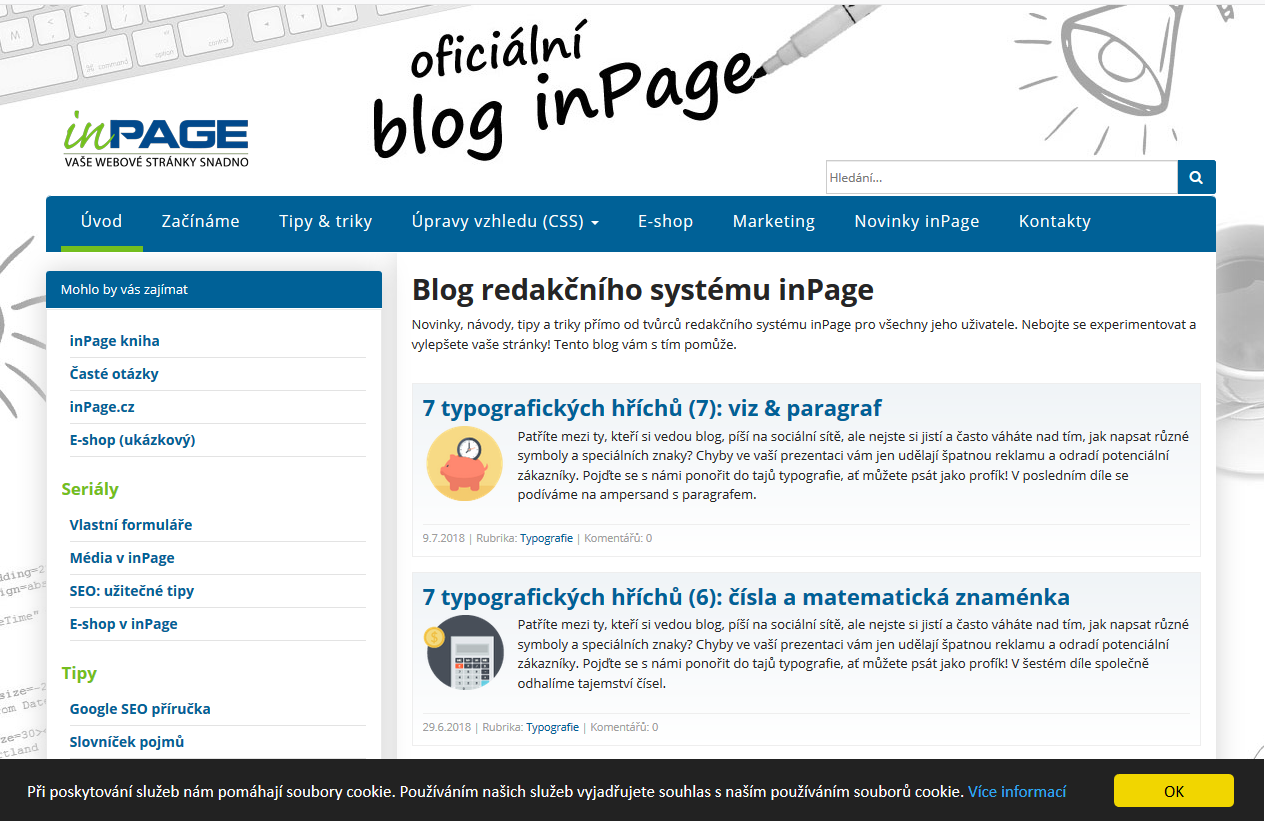Navigate to the Kontakty page
The width and height of the screenshot is (1265, 821).
(x=1054, y=222)
